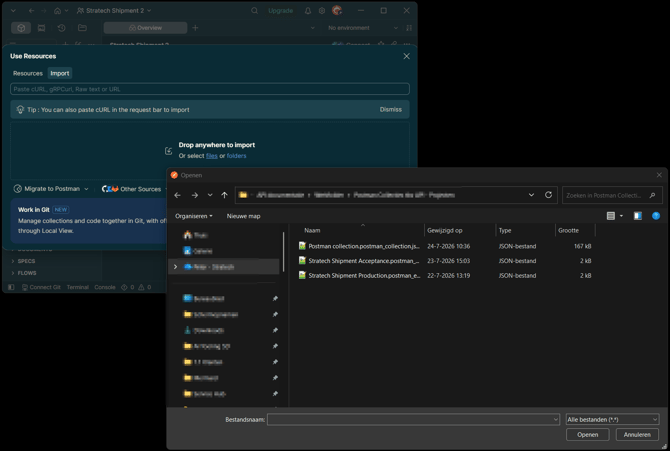Go up one folder level in file dialog
Image resolution: width=670 pixels, height=451 pixels.
point(224,195)
